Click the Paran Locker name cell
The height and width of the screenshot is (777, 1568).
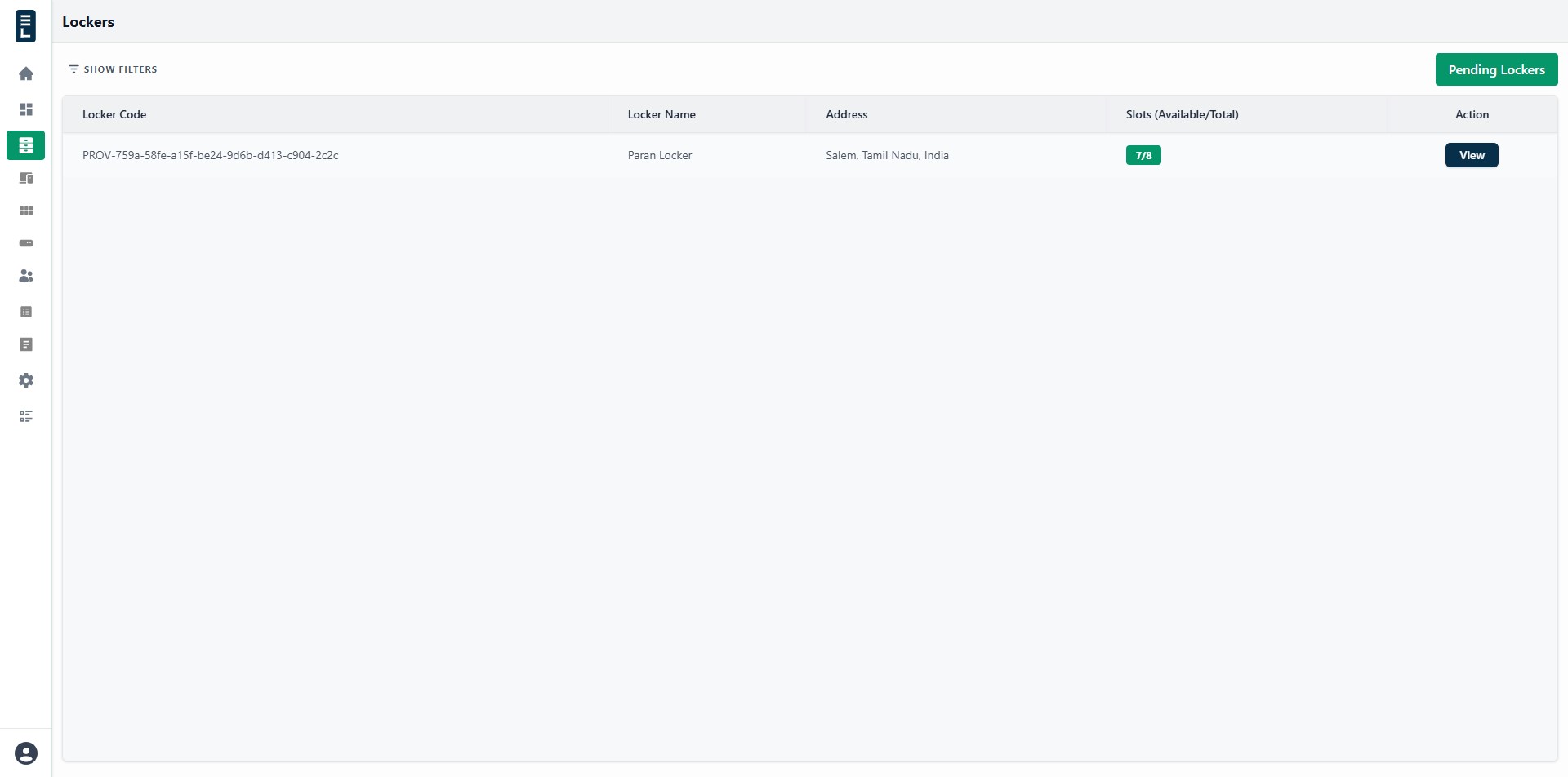click(x=660, y=155)
